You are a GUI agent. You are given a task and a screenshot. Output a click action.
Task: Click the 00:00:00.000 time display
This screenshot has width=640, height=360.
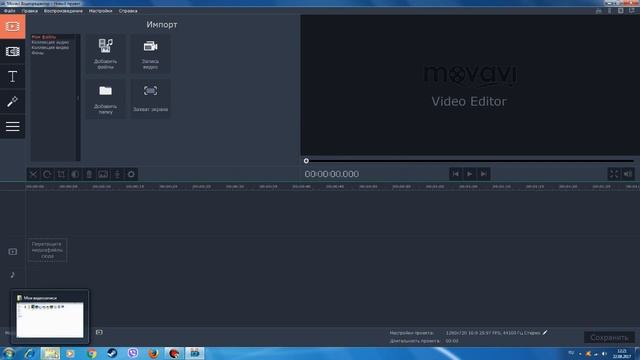[x=332, y=174]
